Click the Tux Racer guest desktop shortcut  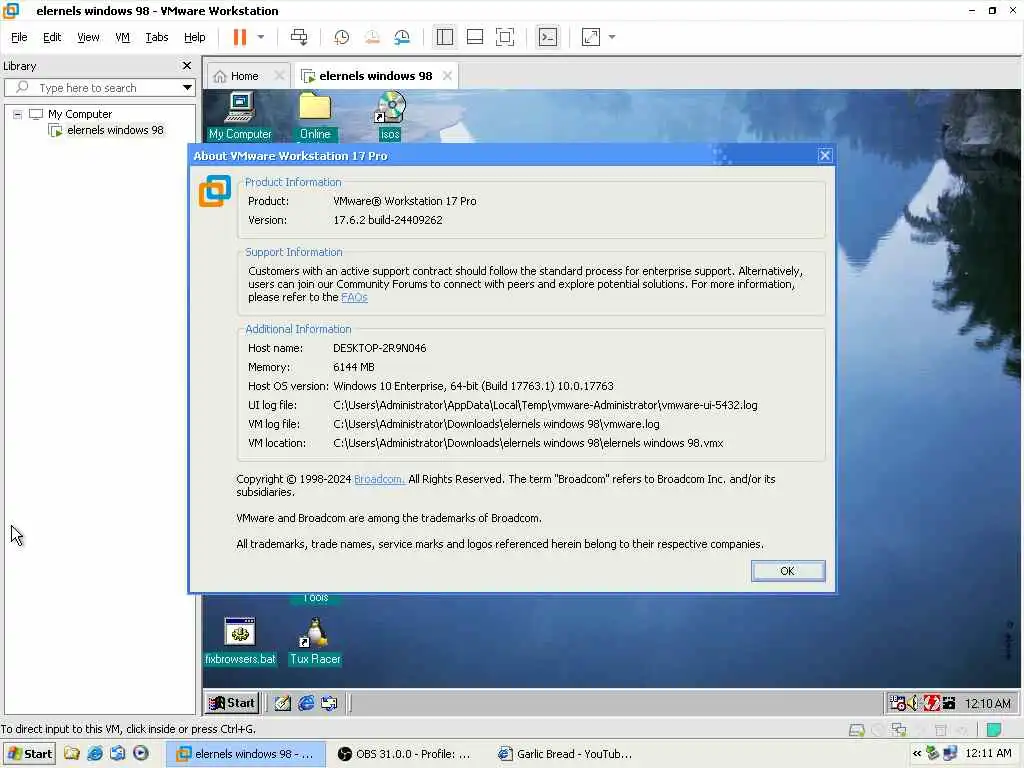pos(315,641)
